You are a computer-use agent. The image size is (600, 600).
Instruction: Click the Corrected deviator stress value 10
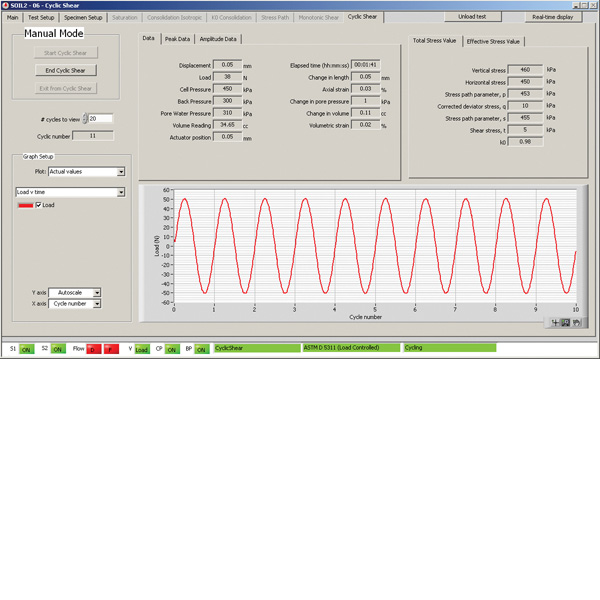pos(525,106)
